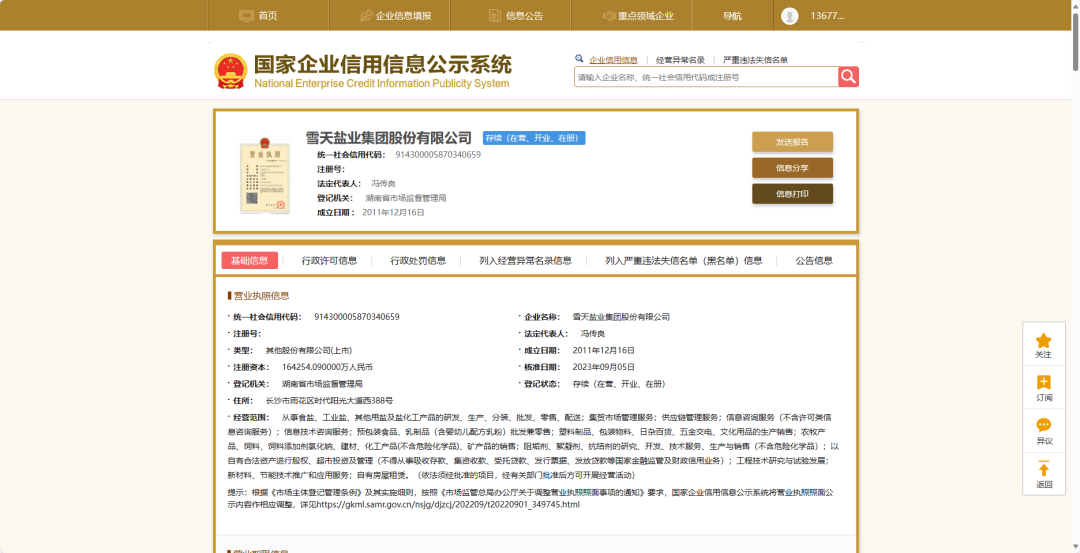Select 企业信用信息 search category
The width and height of the screenshot is (1080, 553).
click(613, 60)
